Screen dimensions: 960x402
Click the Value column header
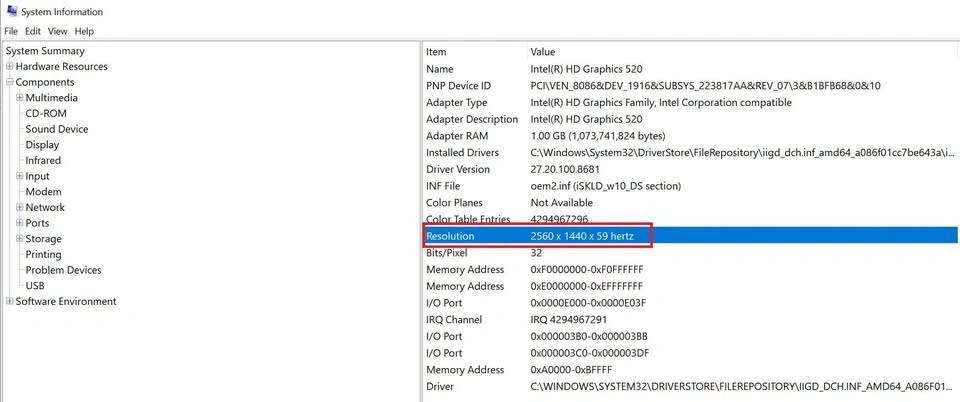pyautogui.click(x=543, y=51)
